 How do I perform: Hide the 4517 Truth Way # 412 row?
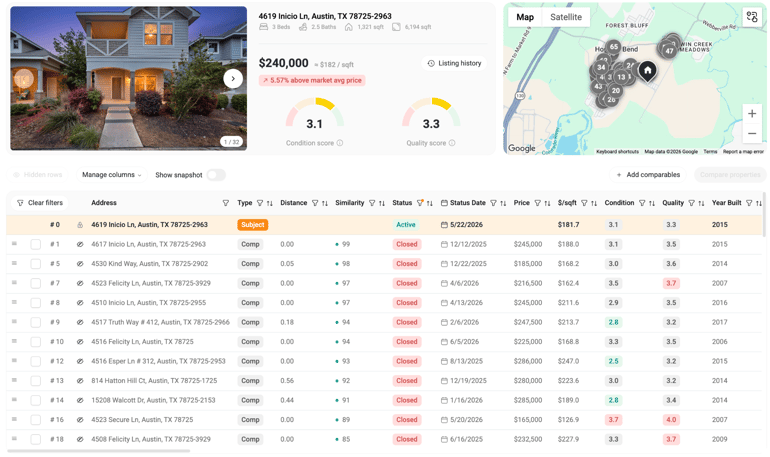coord(80,322)
